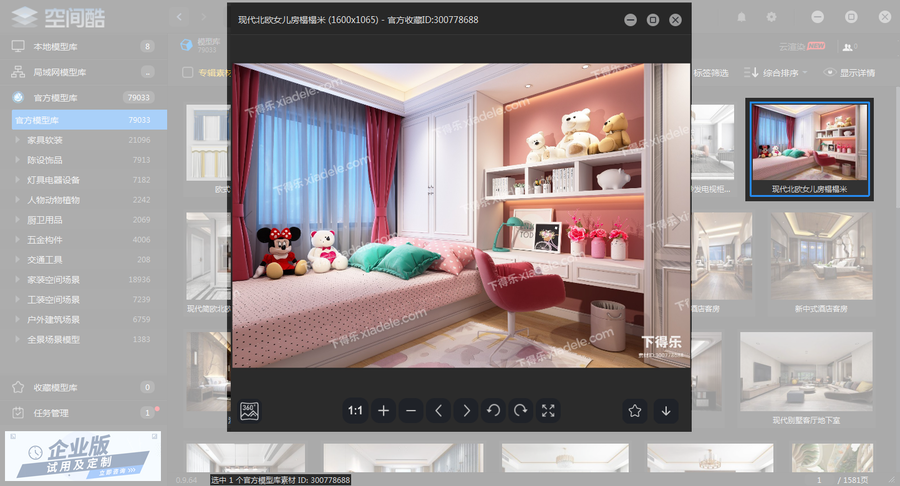Open the 云渲染 NEW link
The image size is (900, 486).
click(x=802, y=46)
